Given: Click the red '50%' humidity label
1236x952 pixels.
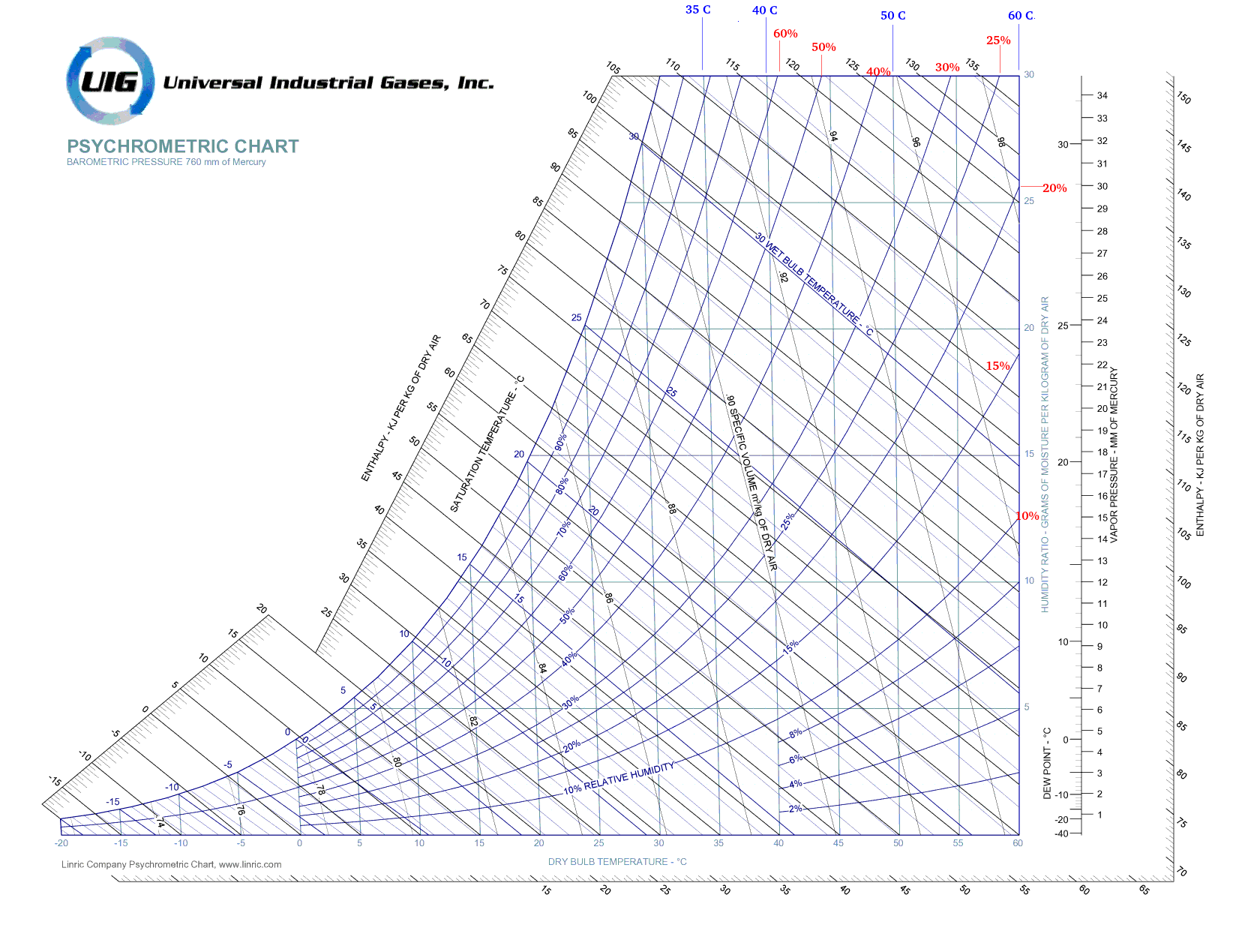Looking at the screenshot, I should (x=823, y=47).
